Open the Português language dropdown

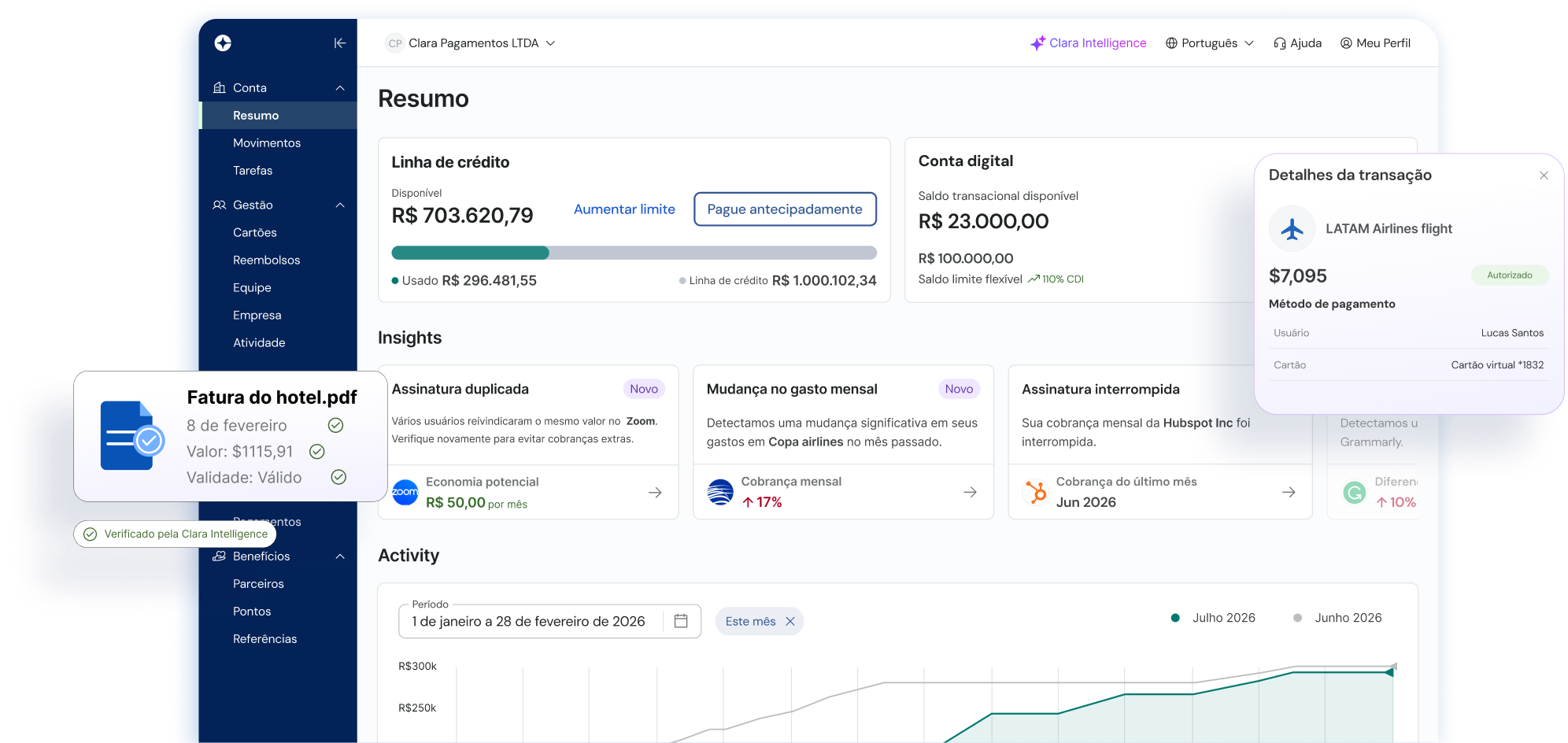pyautogui.click(x=1209, y=43)
